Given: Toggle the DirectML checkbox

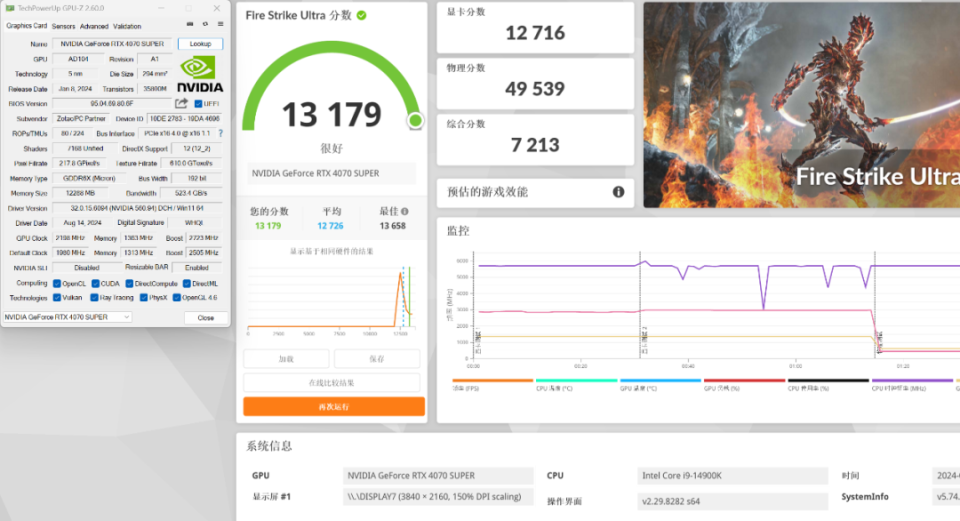Looking at the screenshot, I should 187,283.
